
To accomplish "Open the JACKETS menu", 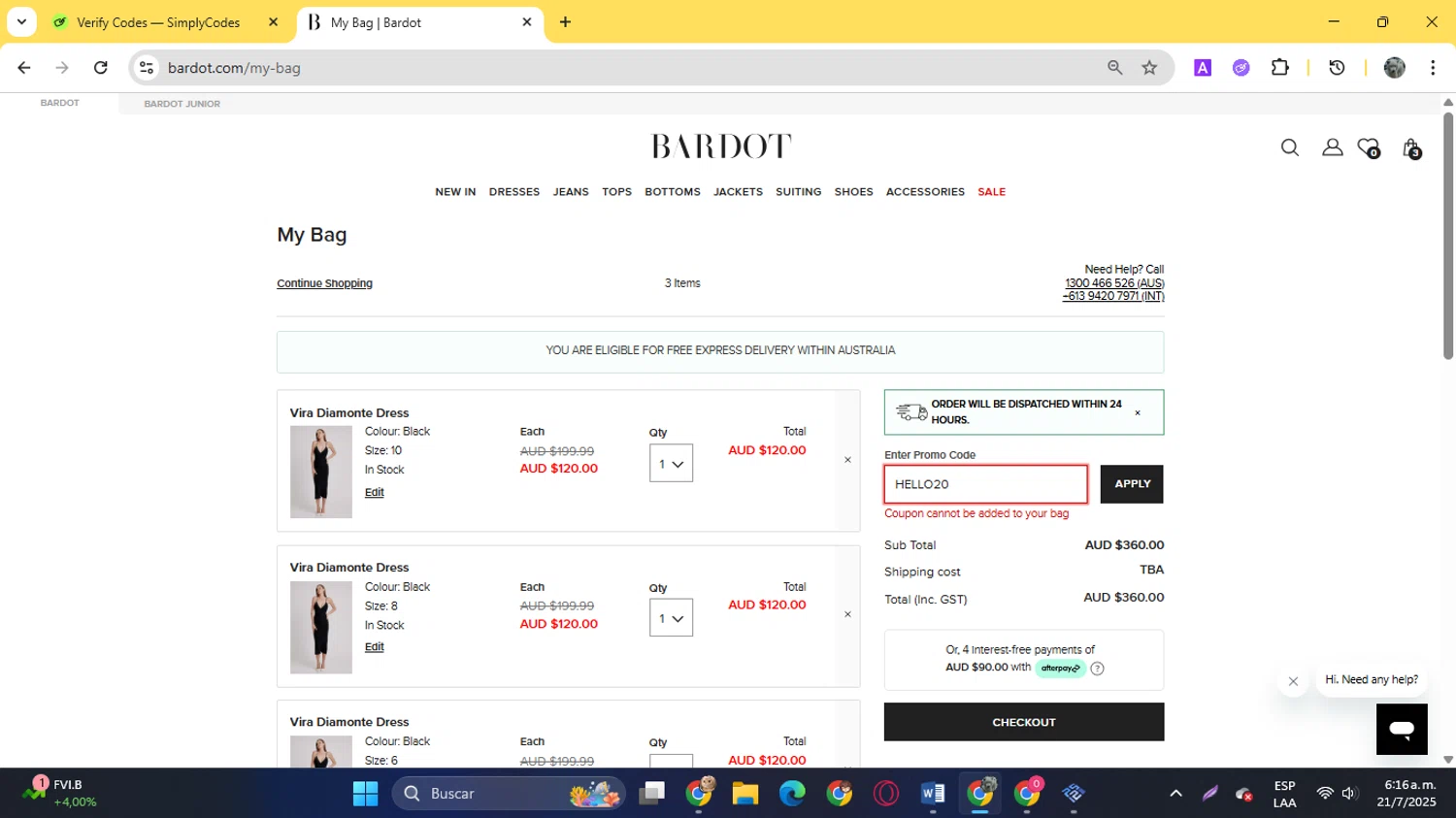I will point(738,192).
